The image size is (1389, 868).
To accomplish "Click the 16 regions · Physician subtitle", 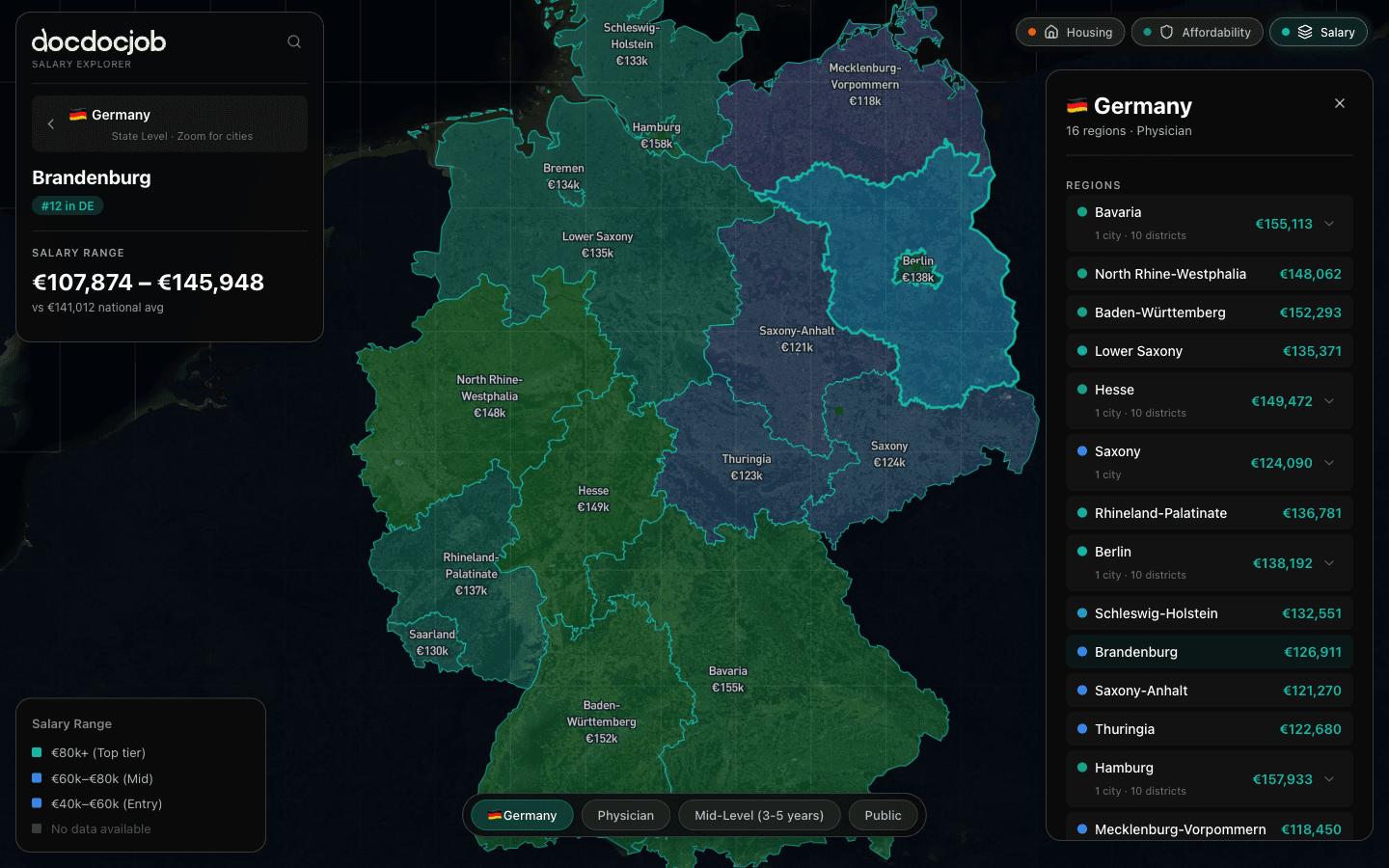I will (x=1129, y=131).
